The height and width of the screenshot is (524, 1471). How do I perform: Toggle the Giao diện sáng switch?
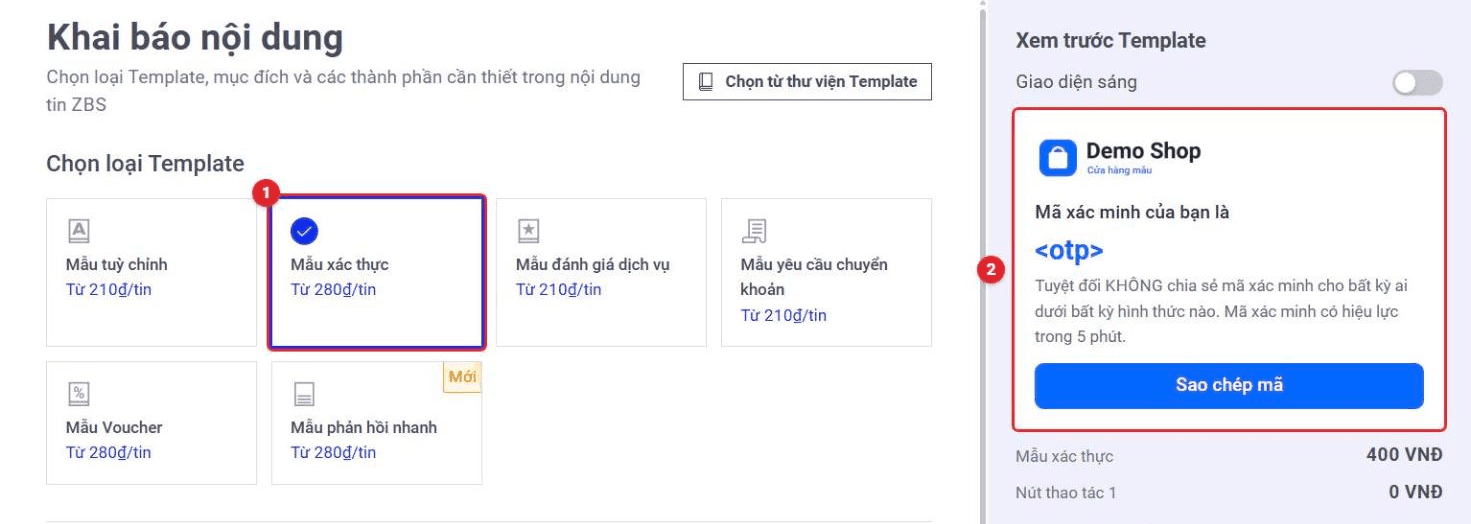coord(1417,83)
